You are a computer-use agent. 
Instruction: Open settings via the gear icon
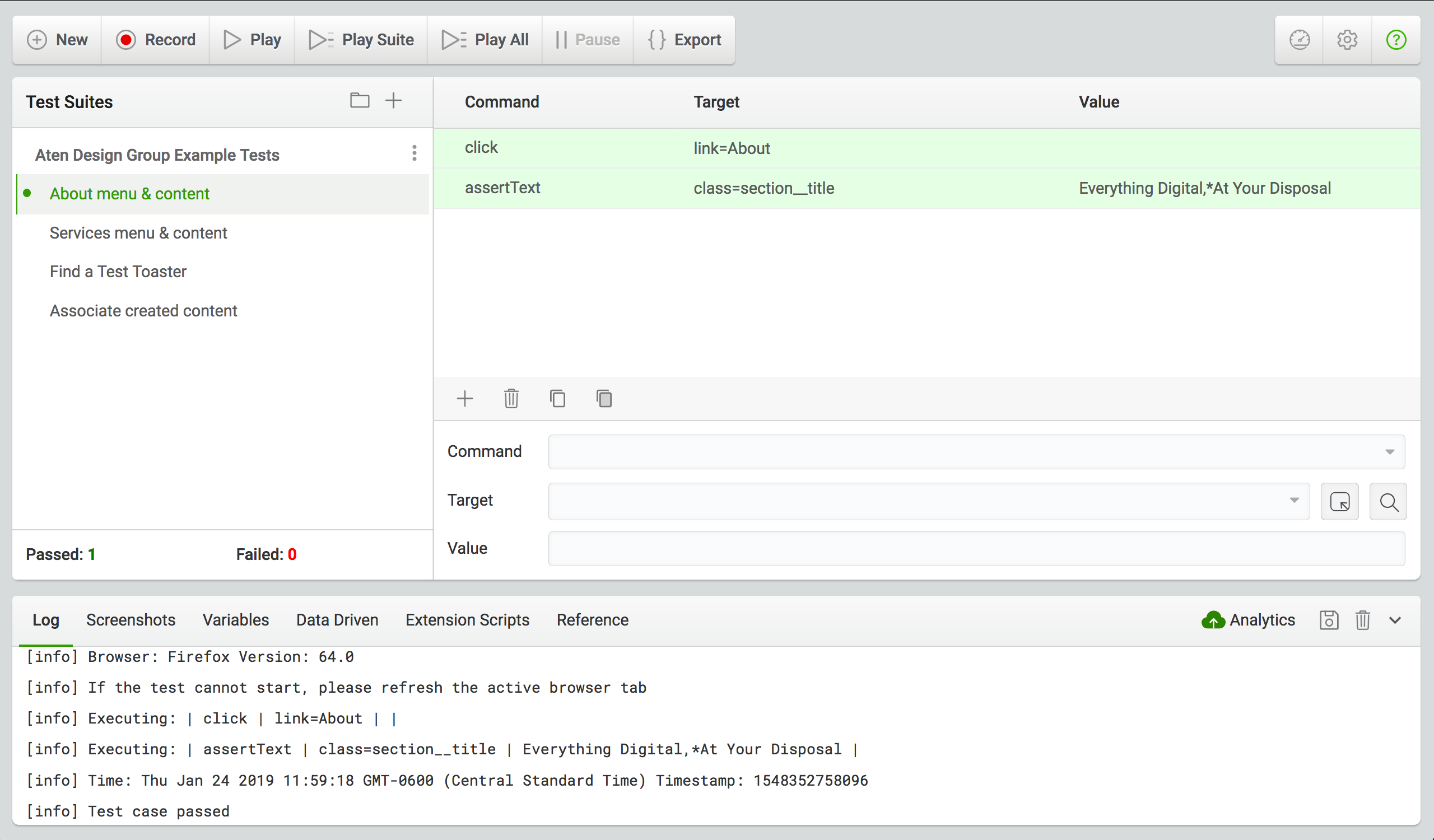click(1348, 40)
